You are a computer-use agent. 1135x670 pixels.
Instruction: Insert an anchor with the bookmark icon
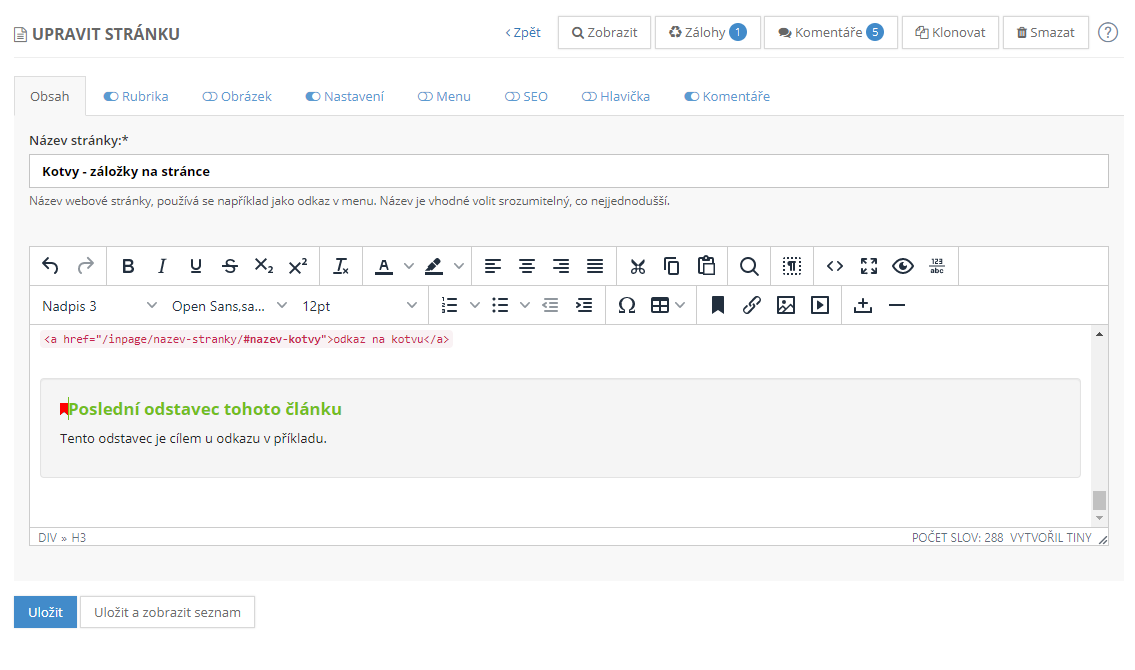pyautogui.click(x=717, y=306)
